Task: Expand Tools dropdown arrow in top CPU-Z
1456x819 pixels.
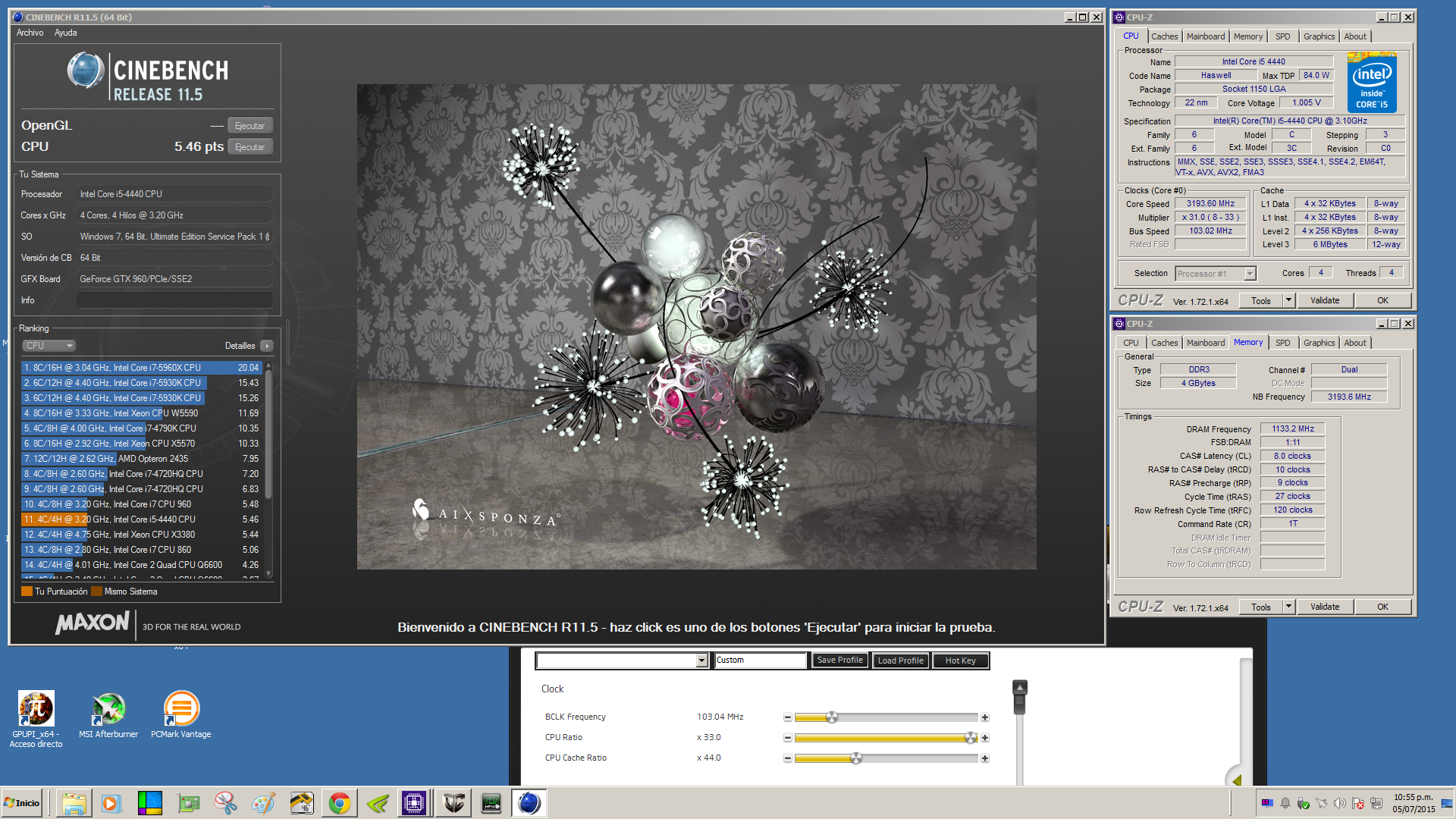Action: point(1288,300)
